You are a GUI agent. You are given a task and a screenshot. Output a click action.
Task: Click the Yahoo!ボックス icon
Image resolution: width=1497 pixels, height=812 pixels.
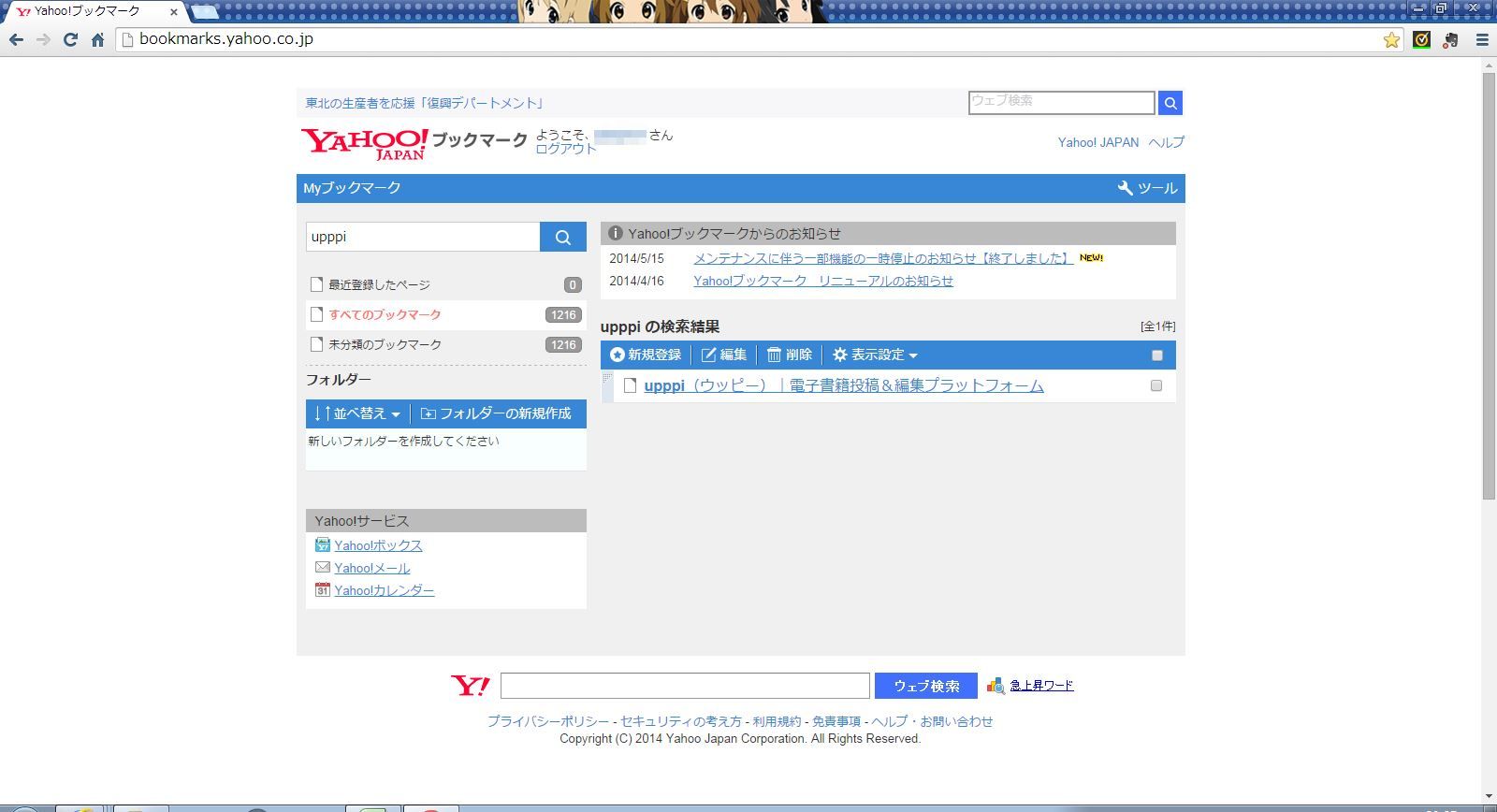(x=323, y=545)
